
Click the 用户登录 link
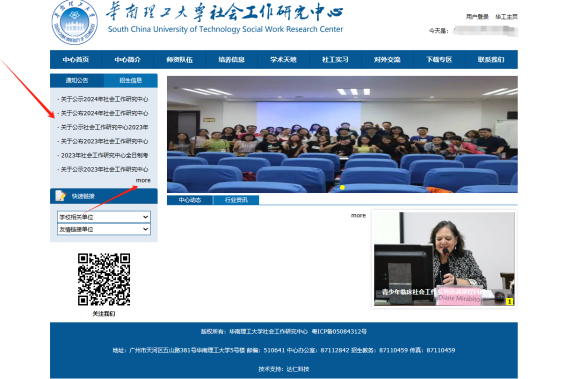pos(477,17)
